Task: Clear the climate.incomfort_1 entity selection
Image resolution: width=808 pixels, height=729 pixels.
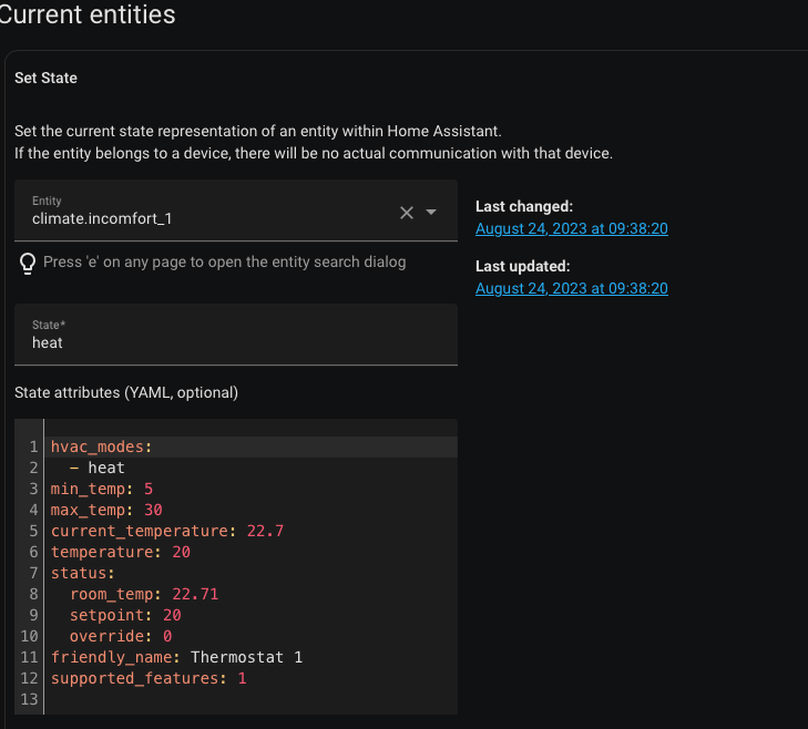Action: 406,212
